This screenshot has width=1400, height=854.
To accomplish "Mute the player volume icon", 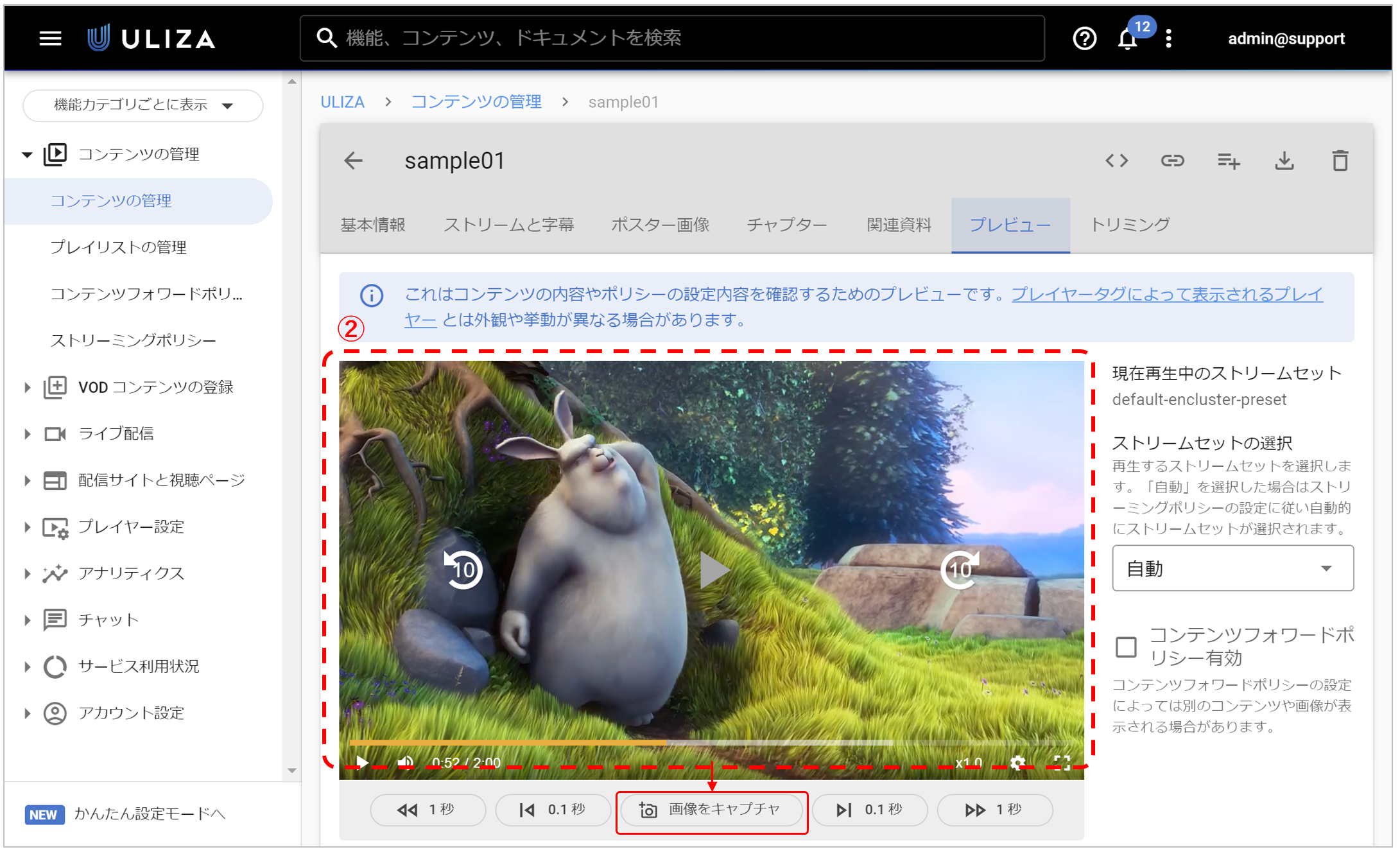I will pyautogui.click(x=406, y=762).
